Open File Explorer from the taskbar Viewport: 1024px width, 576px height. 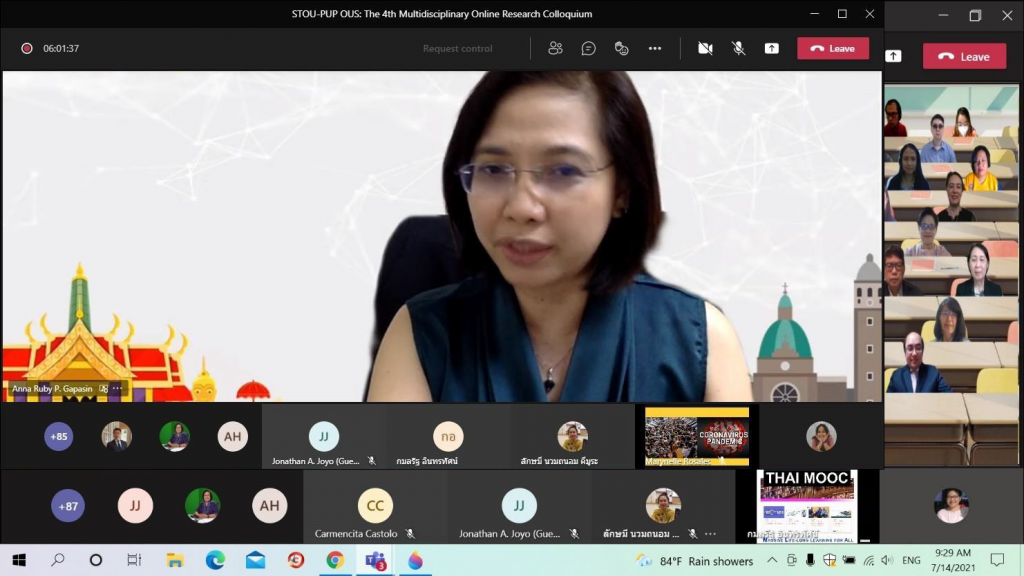pyautogui.click(x=176, y=560)
